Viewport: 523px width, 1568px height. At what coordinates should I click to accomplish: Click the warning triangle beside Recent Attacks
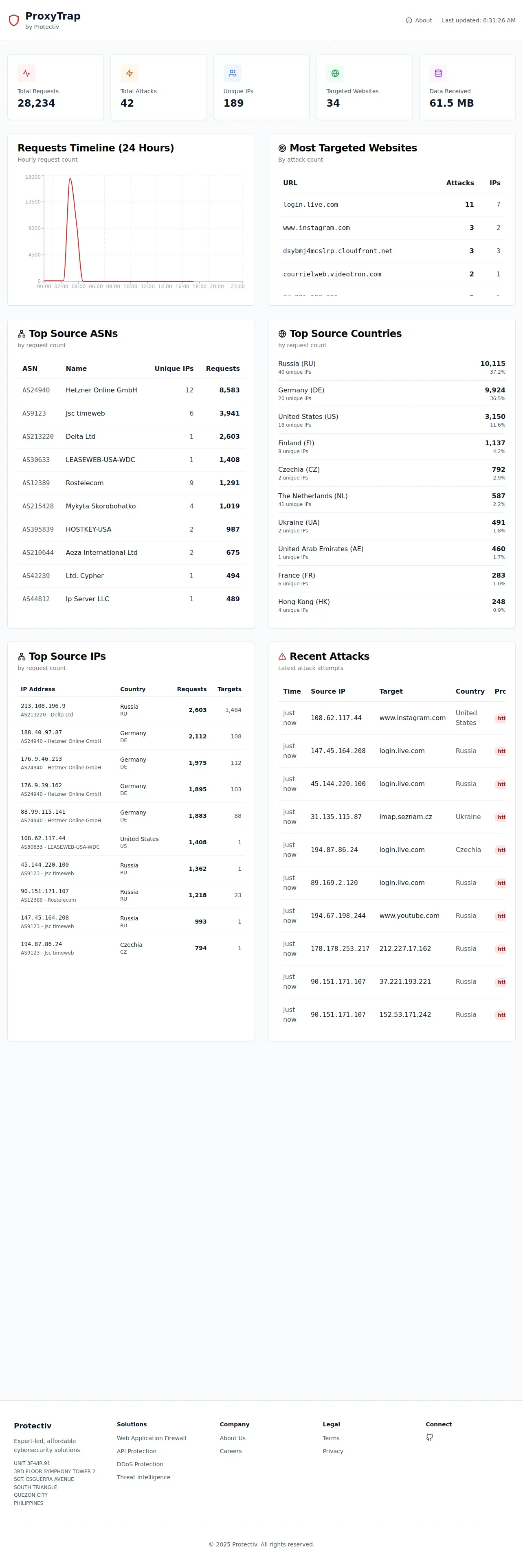click(282, 656)
